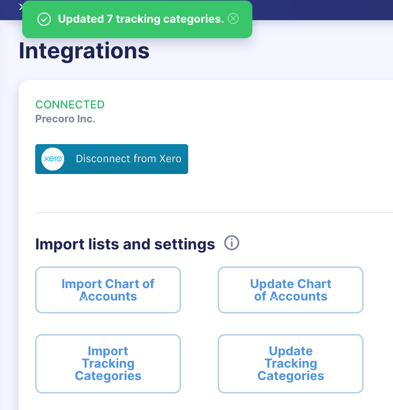The height and width of the screenshot is (410, 393).
Task: Click the dark navy header bar
Action: (x=323, y=9)
